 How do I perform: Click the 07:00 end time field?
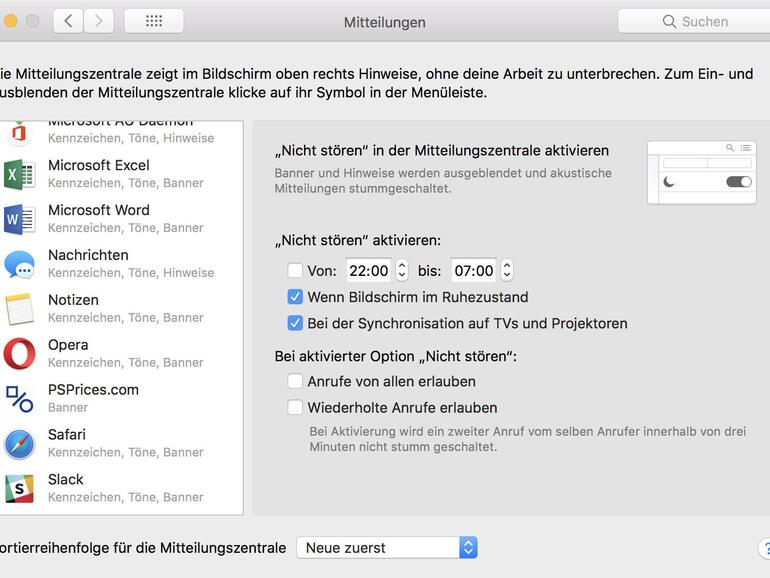pyautogui.click(x=474, y=270)
